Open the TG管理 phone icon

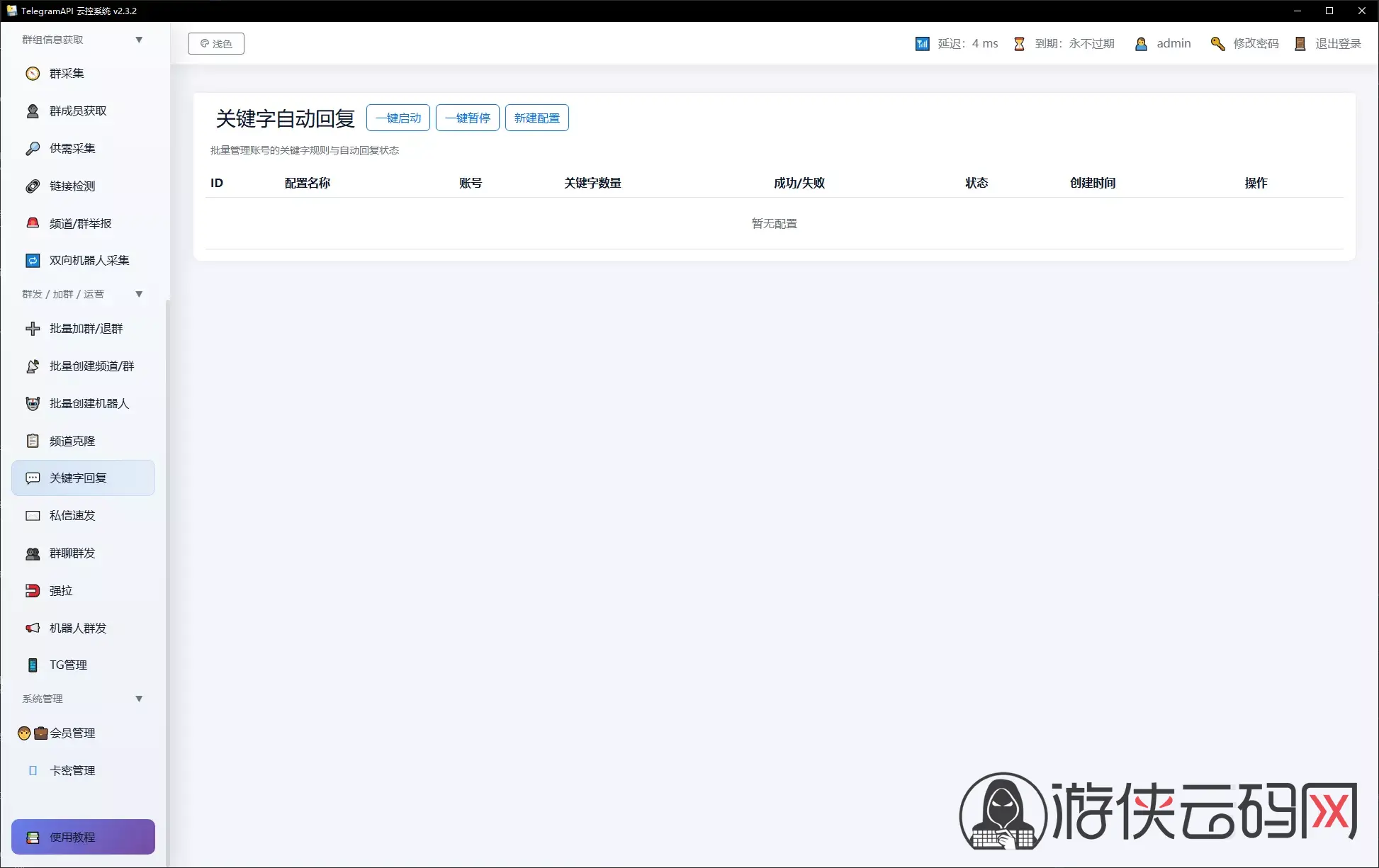point(33,665)
